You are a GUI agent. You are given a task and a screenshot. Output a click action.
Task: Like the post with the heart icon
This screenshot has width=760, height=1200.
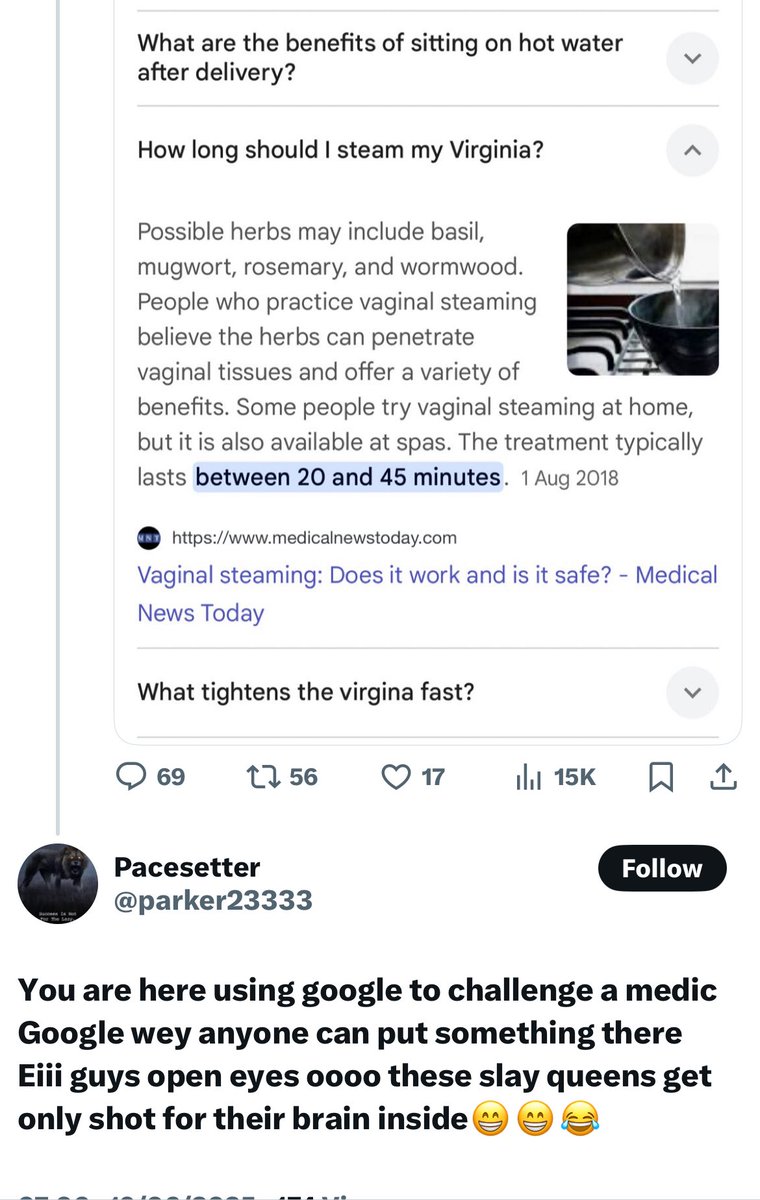(x=397, y=776)
